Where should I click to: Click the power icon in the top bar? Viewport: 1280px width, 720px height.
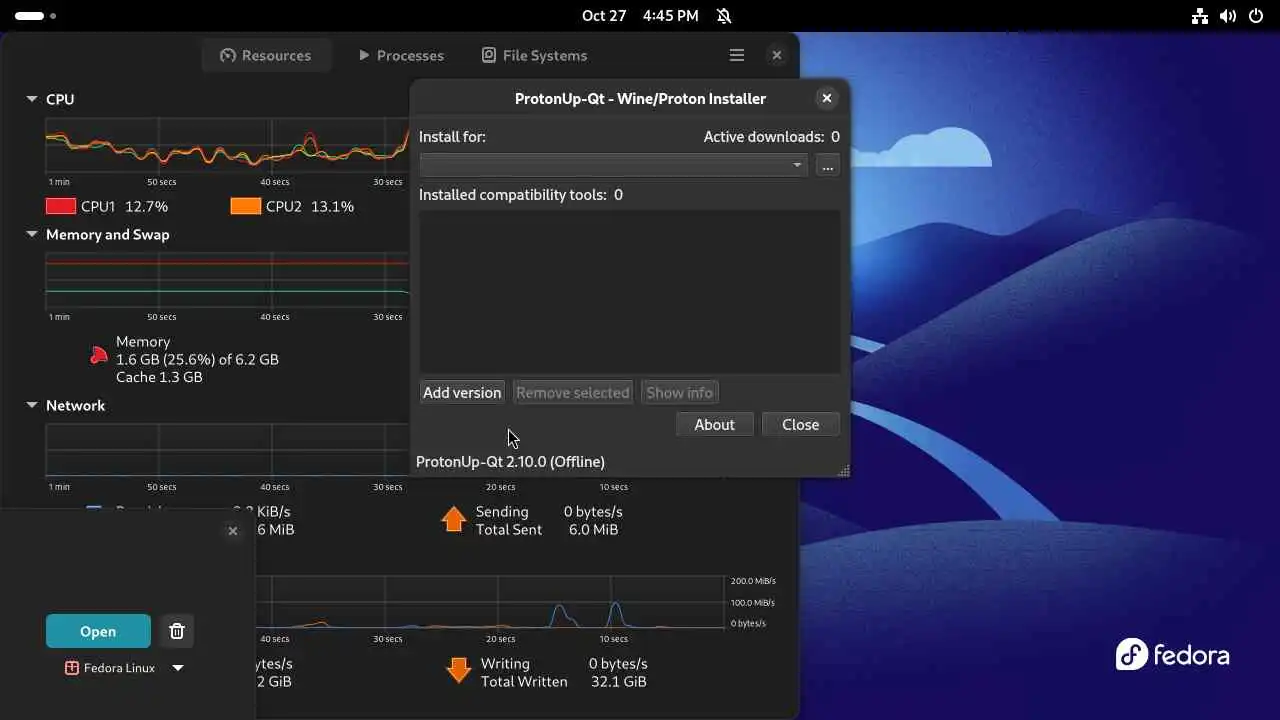(x=1256, y=16)
